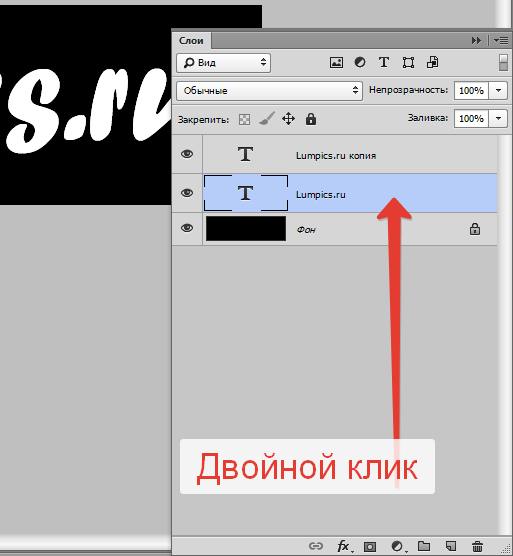Viewport: 513px width, 556px height.
Task: Select the Фон layer name
Action: click(x=306, y=230)
